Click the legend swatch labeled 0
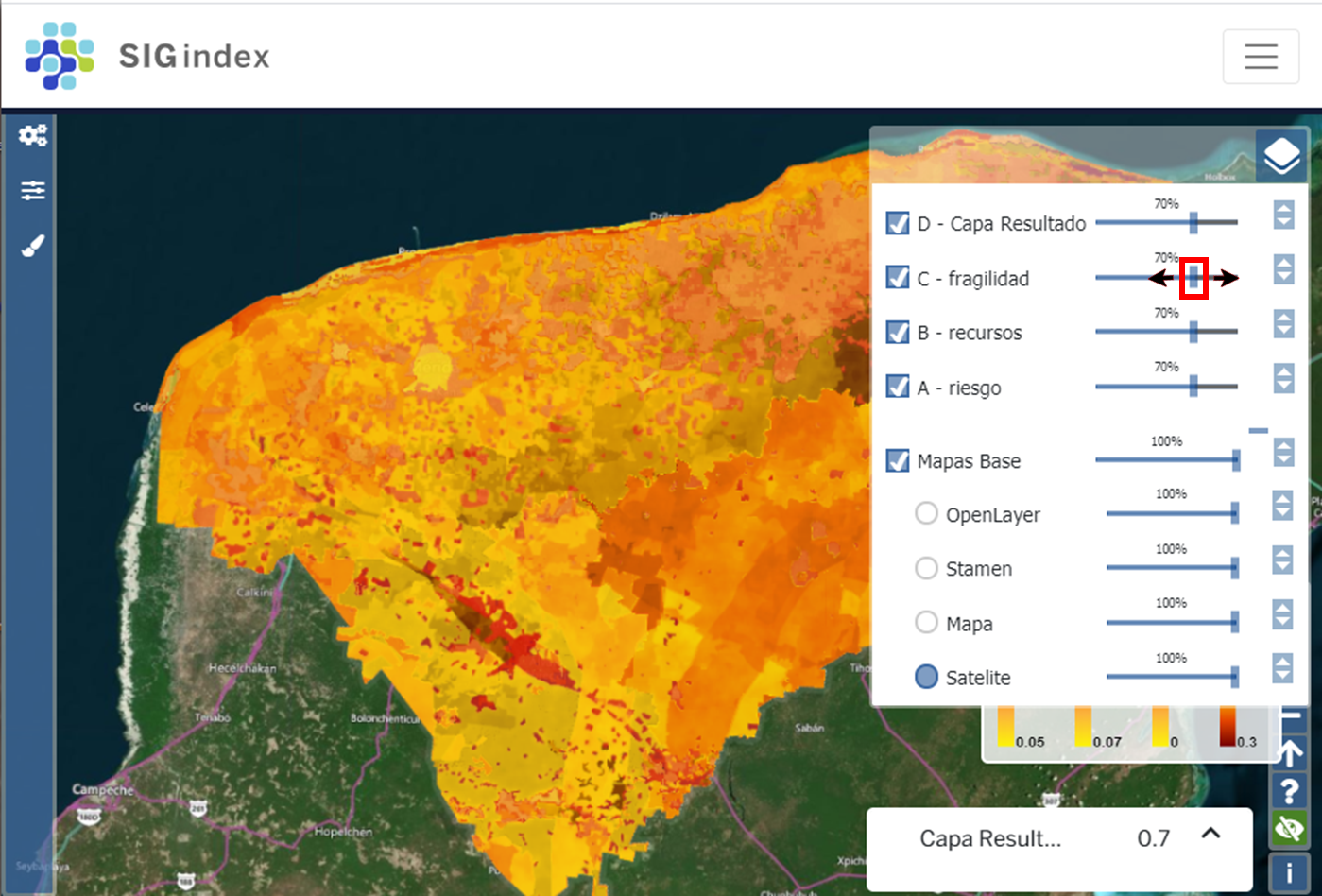The image size is (1322, 896). pos(1159,727)
